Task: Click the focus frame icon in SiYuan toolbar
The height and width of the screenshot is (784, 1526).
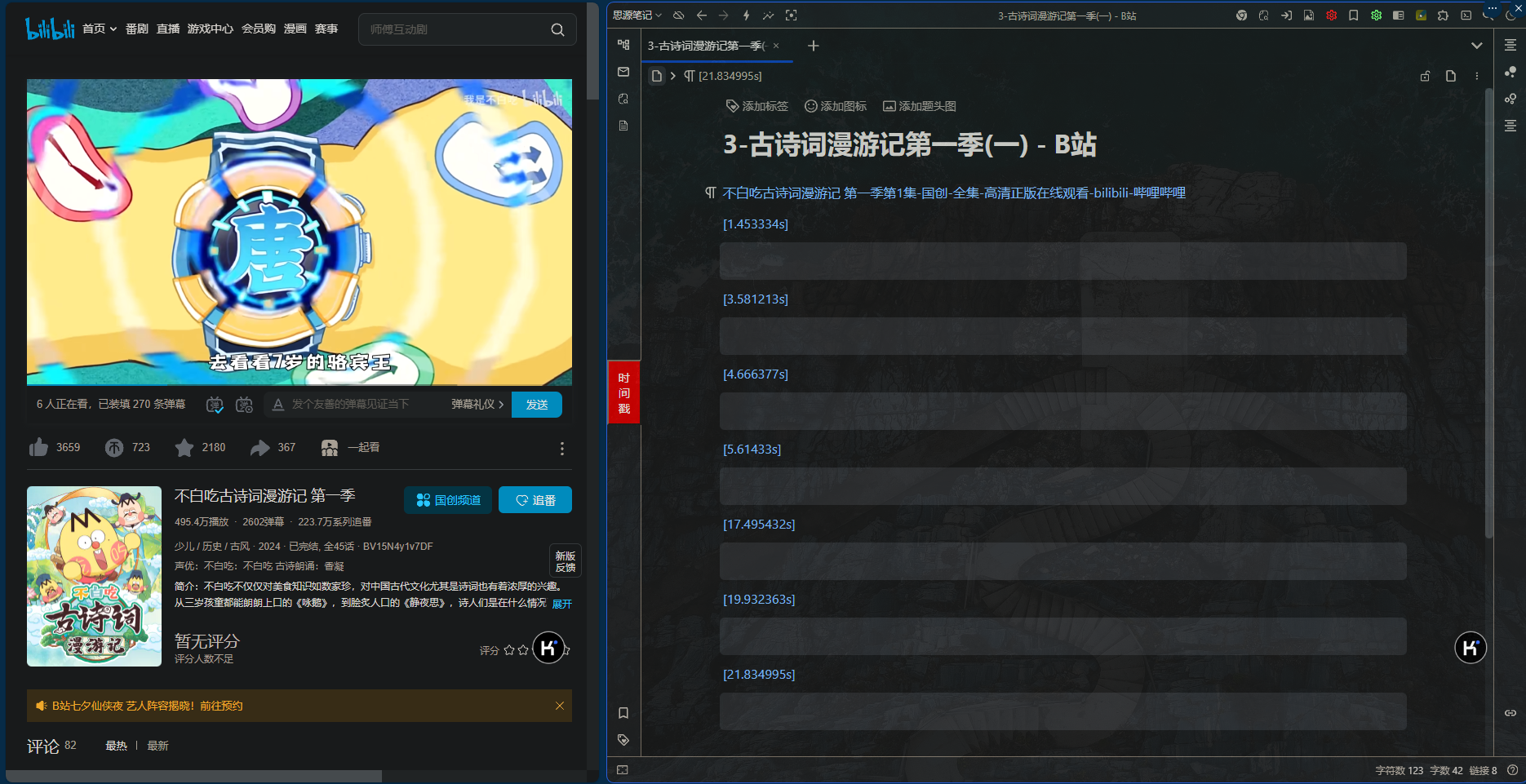Action: point(791,16)
